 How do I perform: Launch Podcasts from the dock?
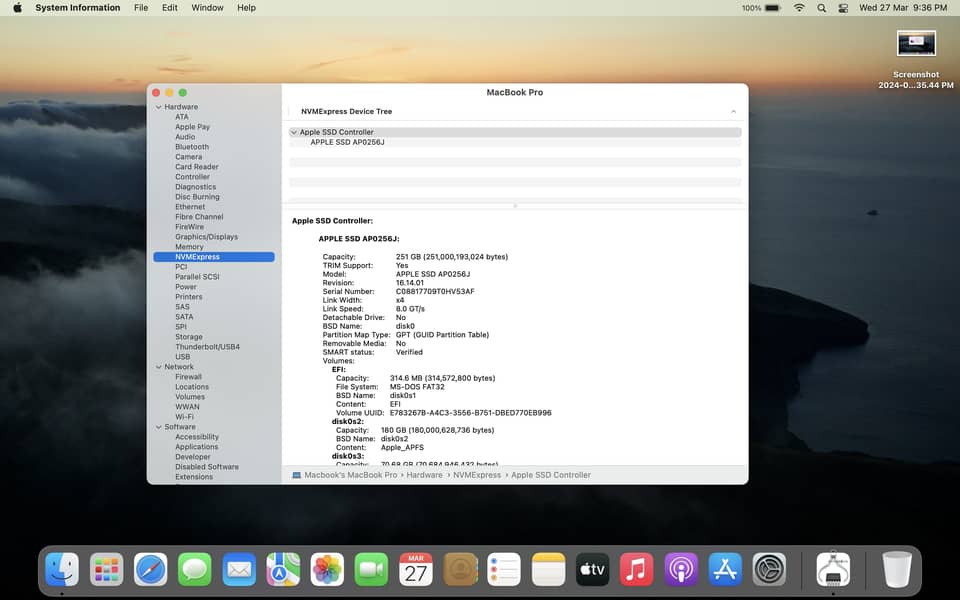point(680,570)
